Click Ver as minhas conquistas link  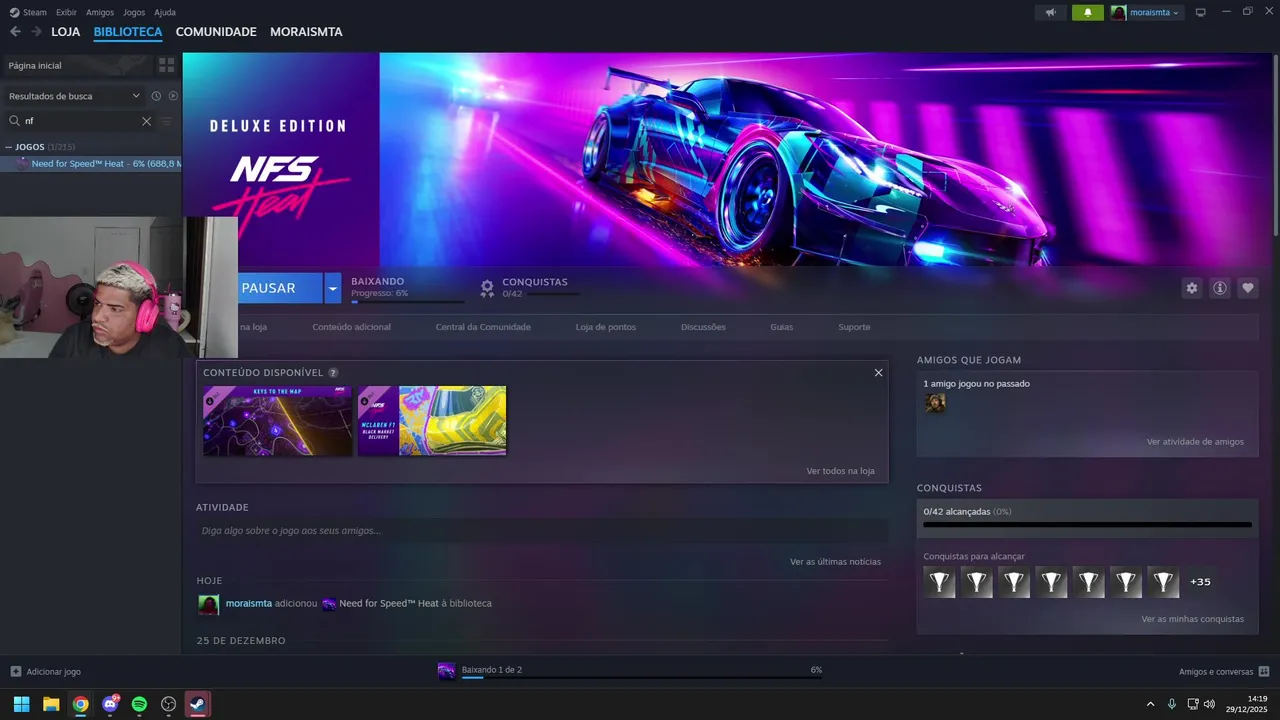point(1192,619)
